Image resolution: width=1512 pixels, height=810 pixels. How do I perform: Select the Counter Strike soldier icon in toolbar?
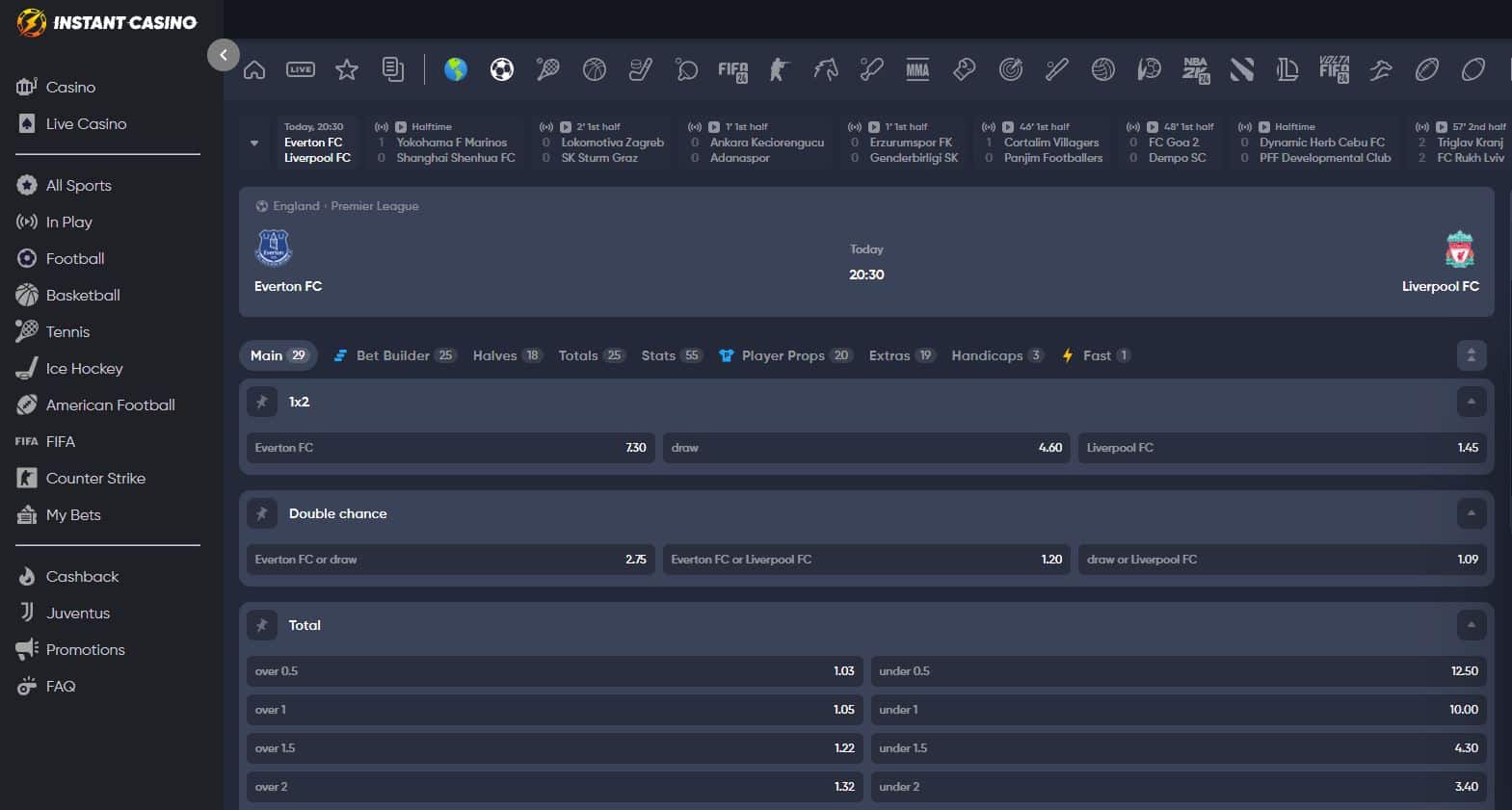(x=780, y=69)
